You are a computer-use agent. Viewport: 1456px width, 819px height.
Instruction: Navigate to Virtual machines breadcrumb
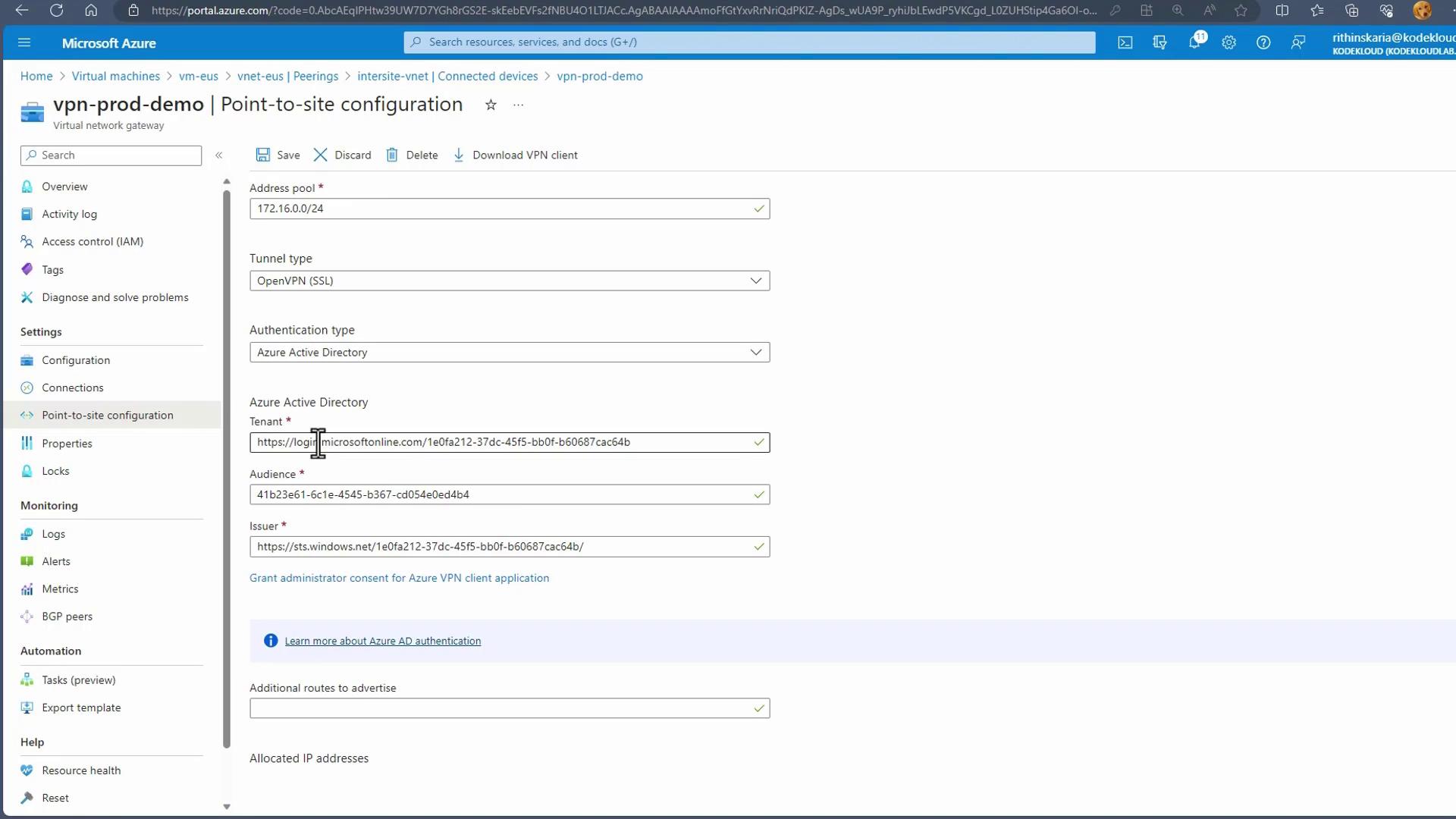tap(115, 76)
